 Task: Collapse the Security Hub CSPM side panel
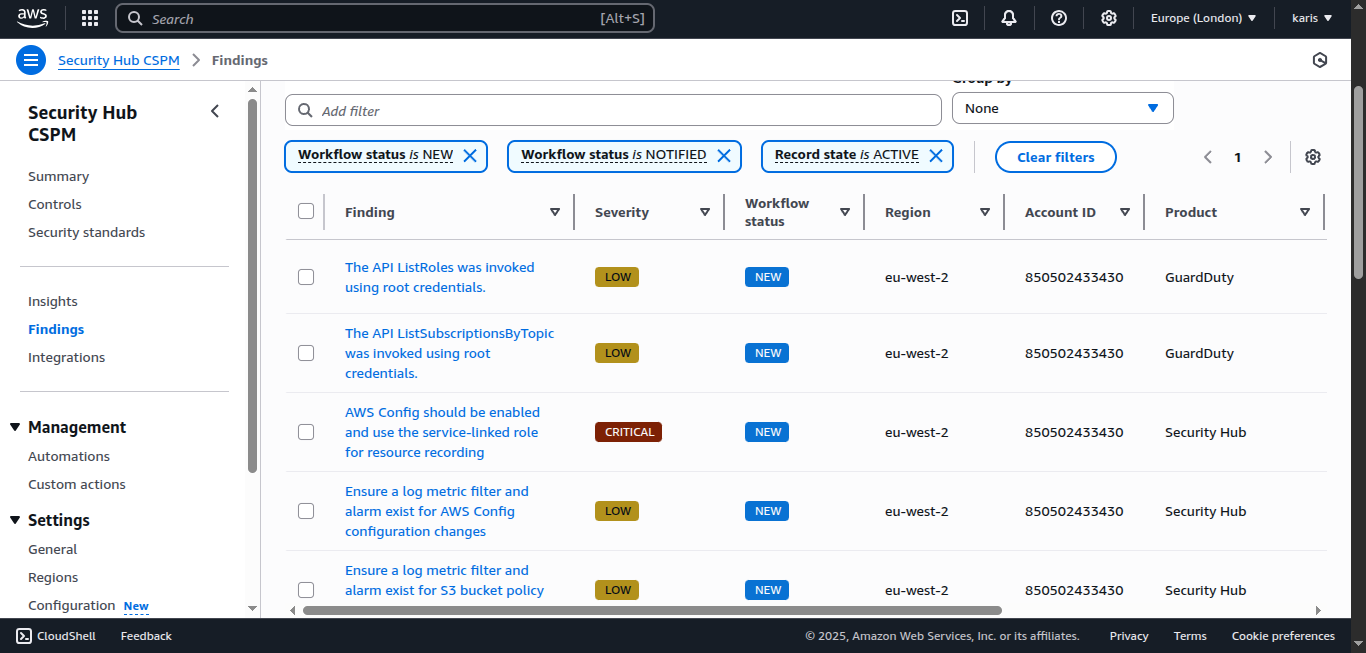point(214,111)
